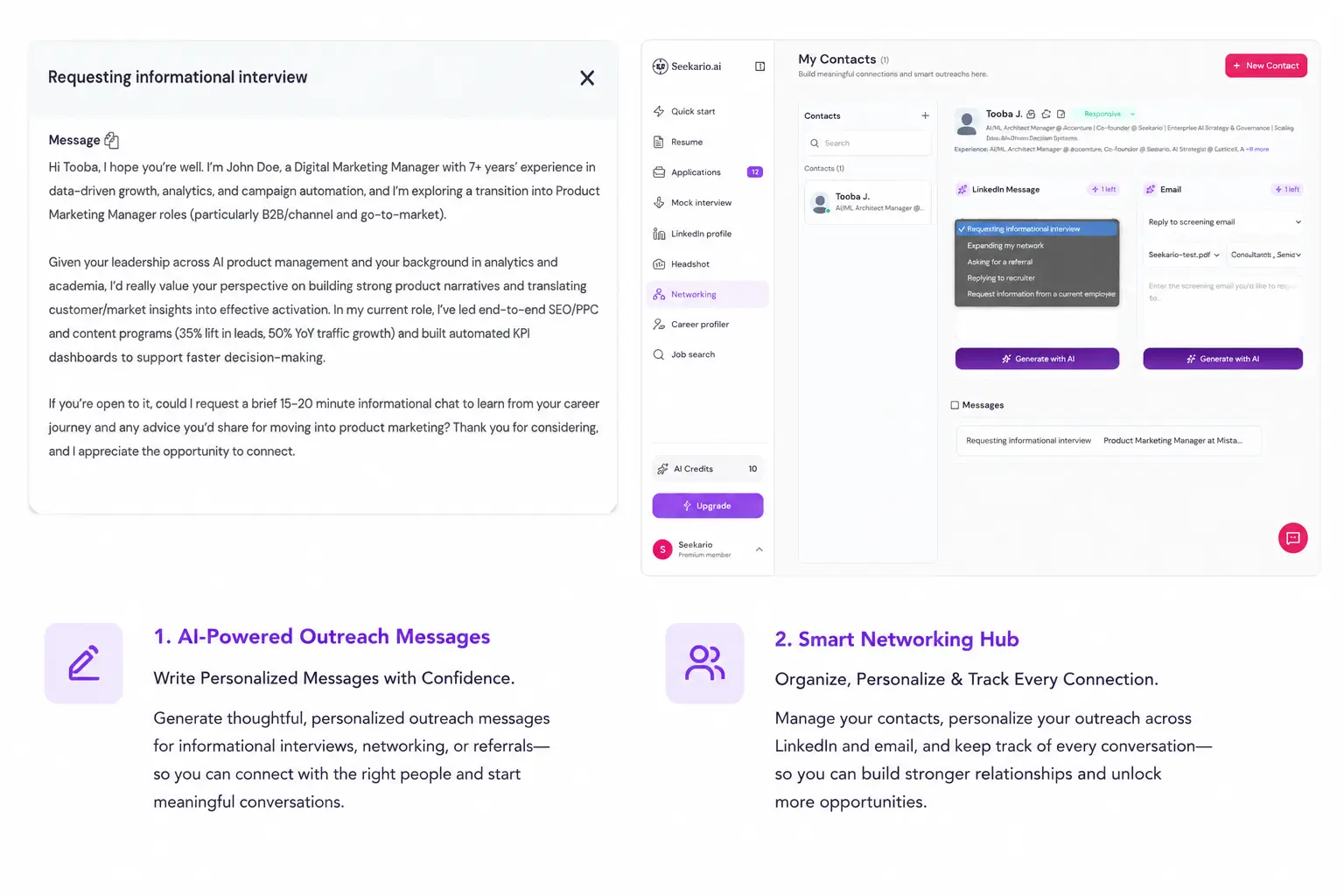Open Job search in the sidebar

coord(707,354)
